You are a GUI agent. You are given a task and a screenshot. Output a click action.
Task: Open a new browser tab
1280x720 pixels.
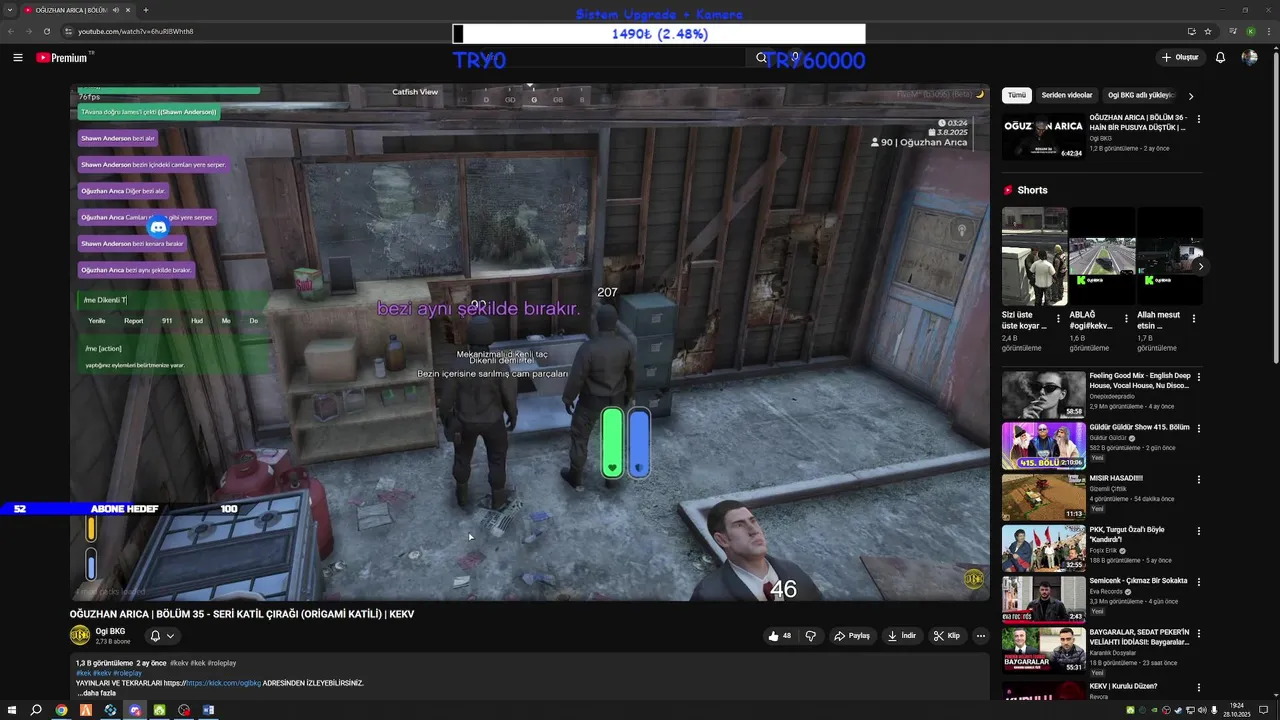coord(146,10)
